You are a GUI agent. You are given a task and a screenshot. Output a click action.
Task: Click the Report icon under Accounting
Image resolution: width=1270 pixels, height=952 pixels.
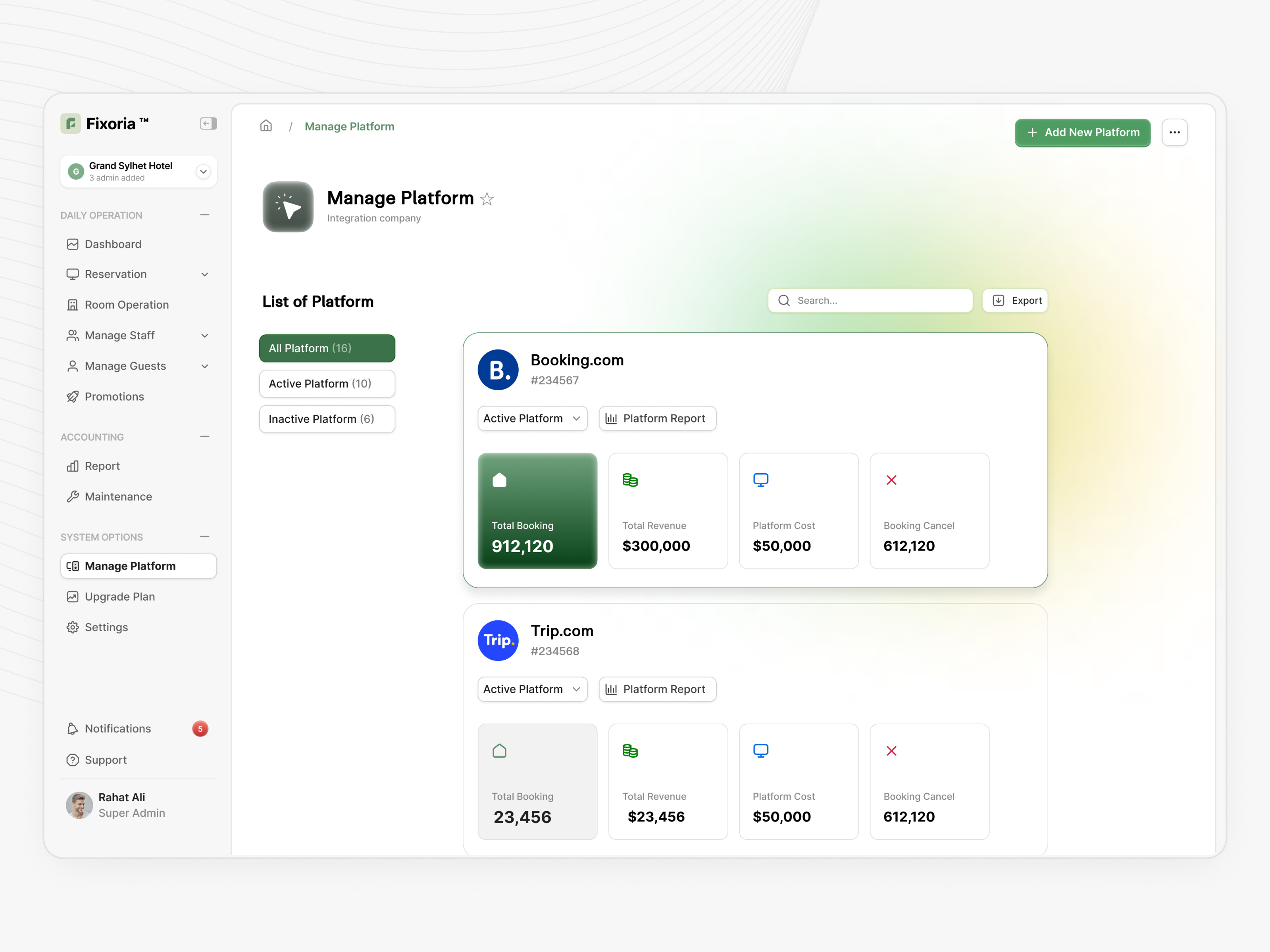point(73,466)
